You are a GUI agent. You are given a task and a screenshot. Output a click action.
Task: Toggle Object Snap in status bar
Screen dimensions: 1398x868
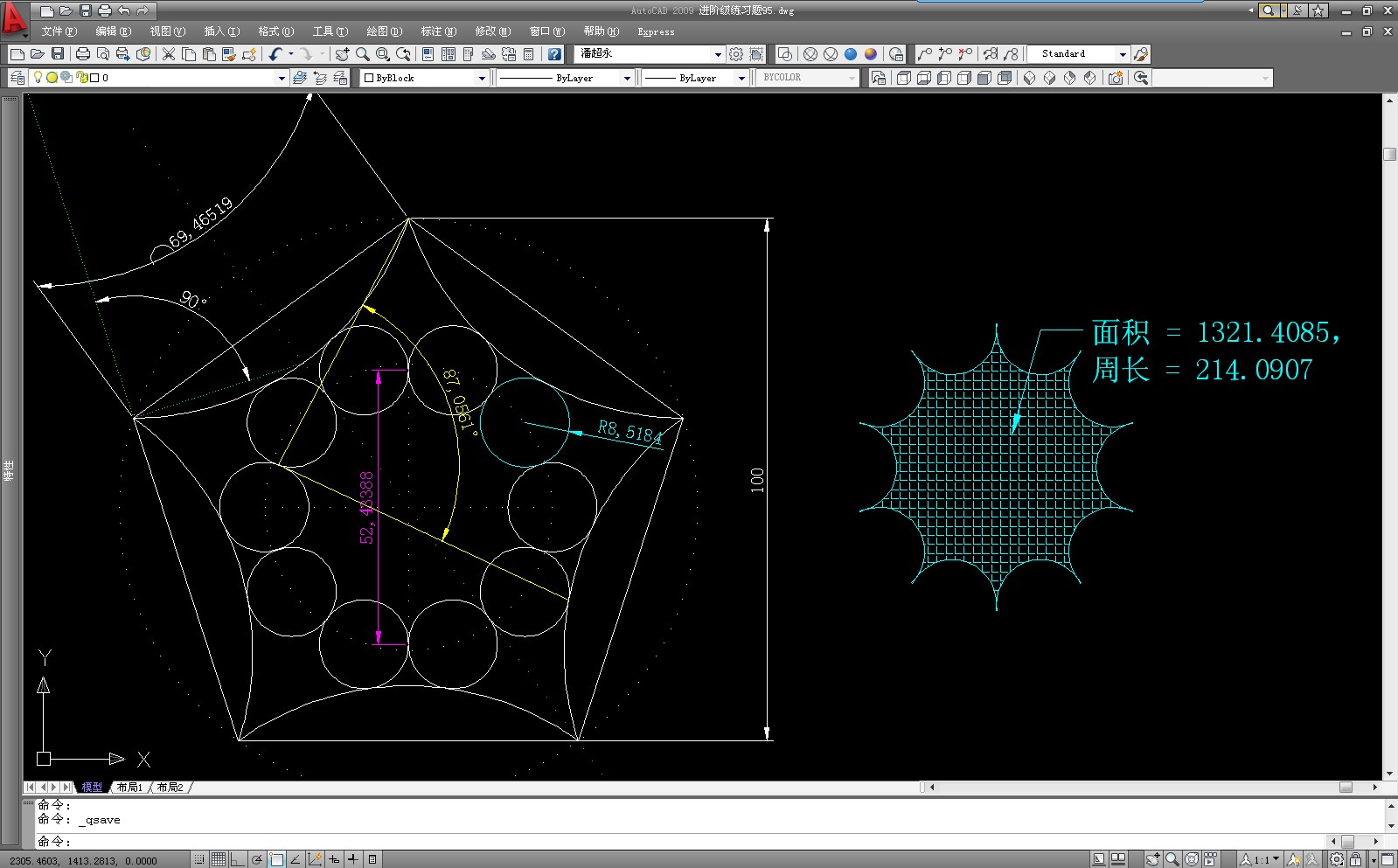[276, 859]
